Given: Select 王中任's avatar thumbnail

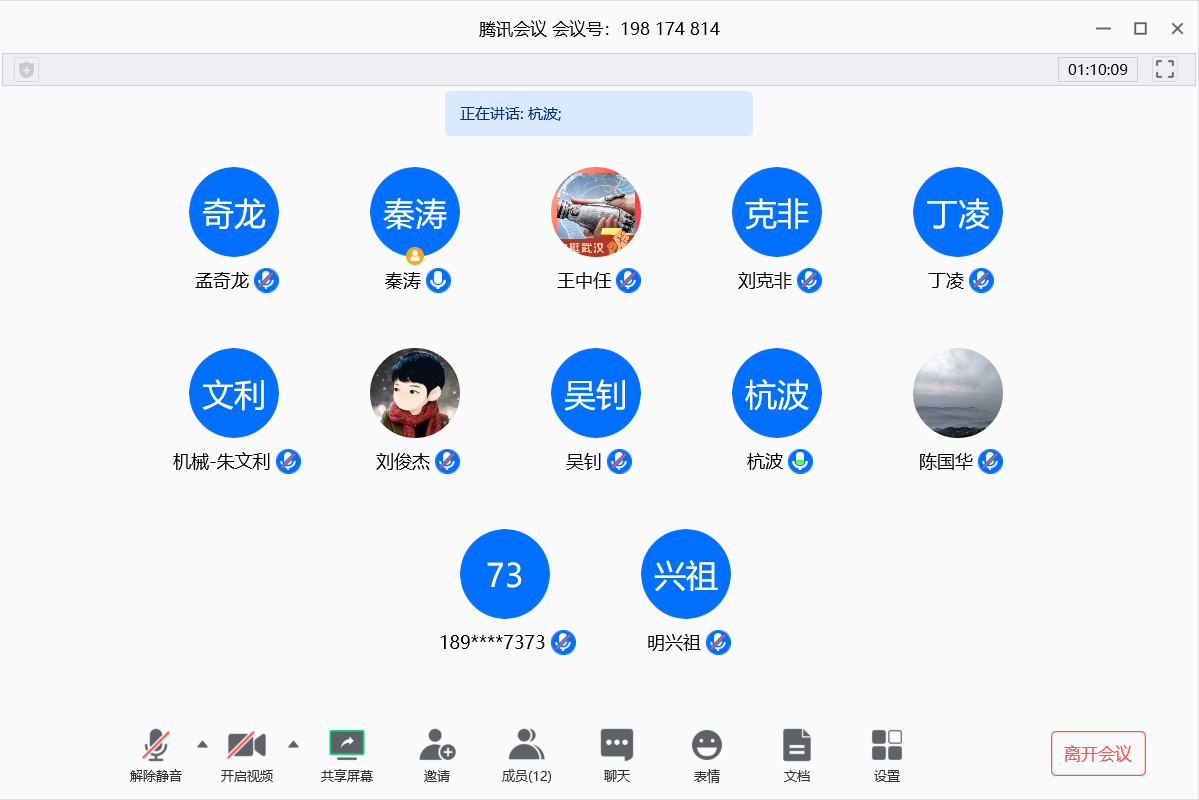Looking at the screenshot, I should [x=596, y=212].
